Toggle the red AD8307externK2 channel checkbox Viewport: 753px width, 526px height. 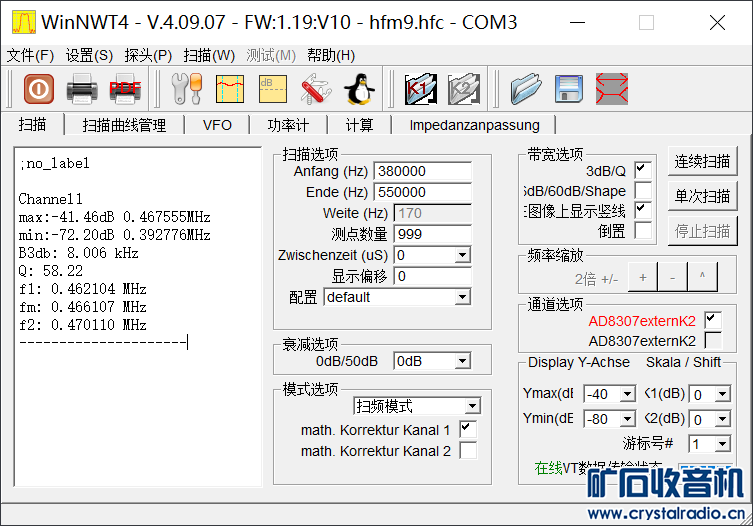coord(713,320)
